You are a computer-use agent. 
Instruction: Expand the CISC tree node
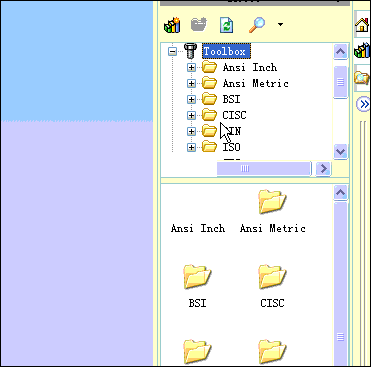(x=191, y=115)
